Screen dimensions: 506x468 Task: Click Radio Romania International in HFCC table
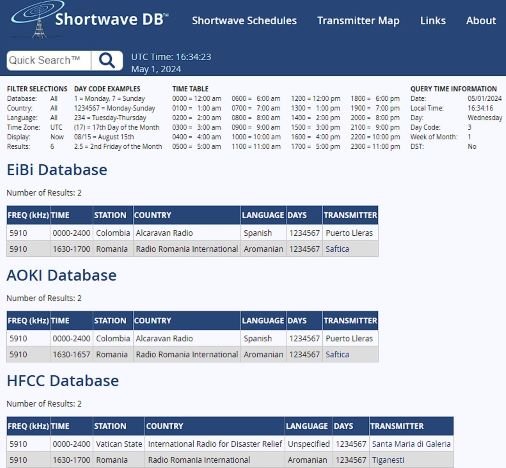tap(199, 460)
